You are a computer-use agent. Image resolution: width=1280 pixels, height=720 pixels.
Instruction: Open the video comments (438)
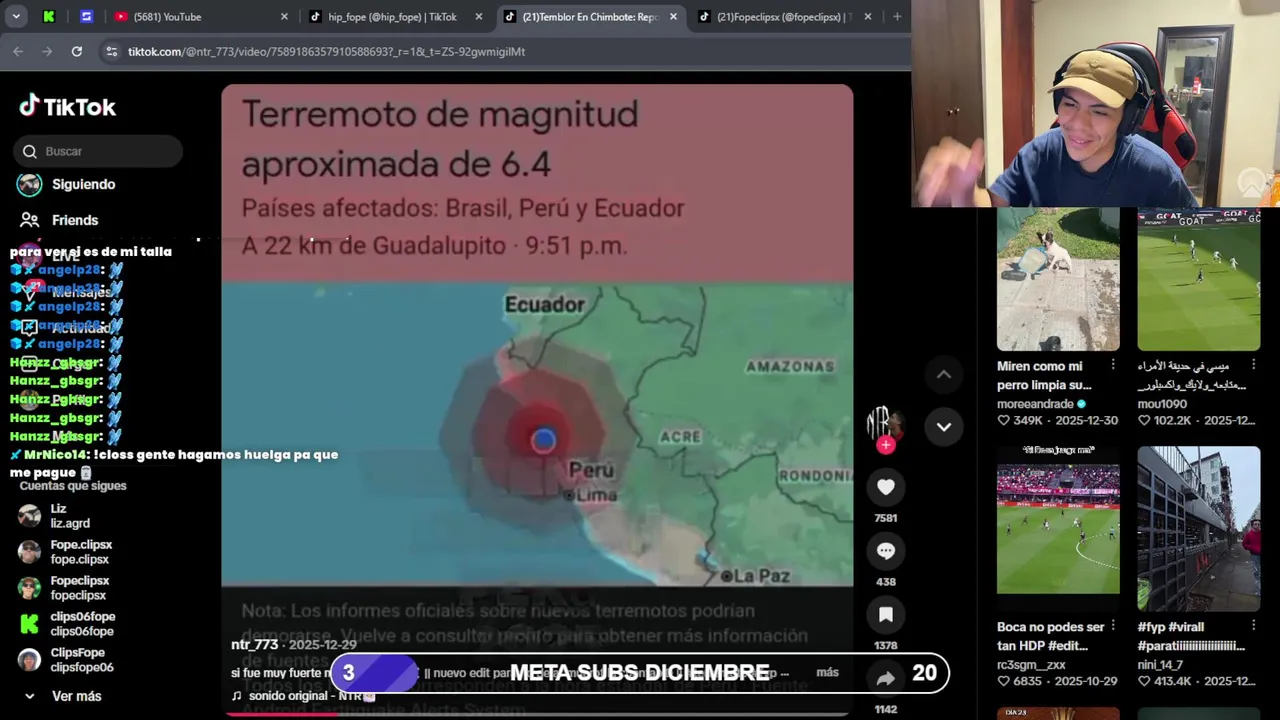click(x=885, y=551)
